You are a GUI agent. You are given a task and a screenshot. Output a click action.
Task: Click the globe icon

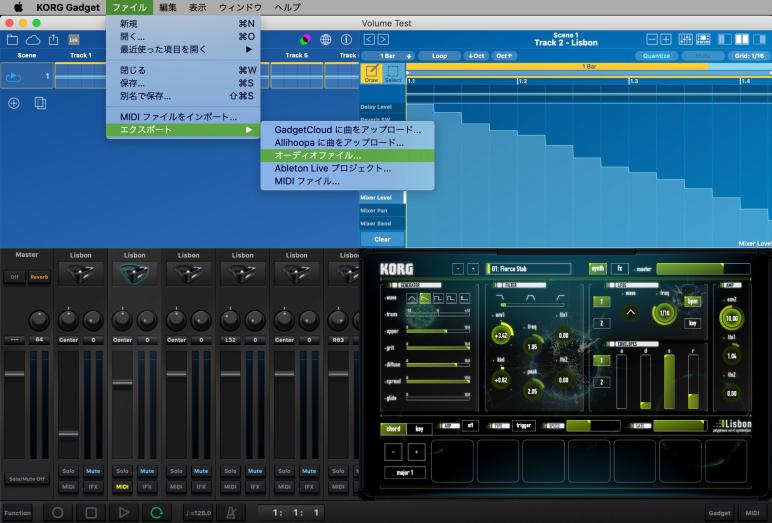[325, 40]
